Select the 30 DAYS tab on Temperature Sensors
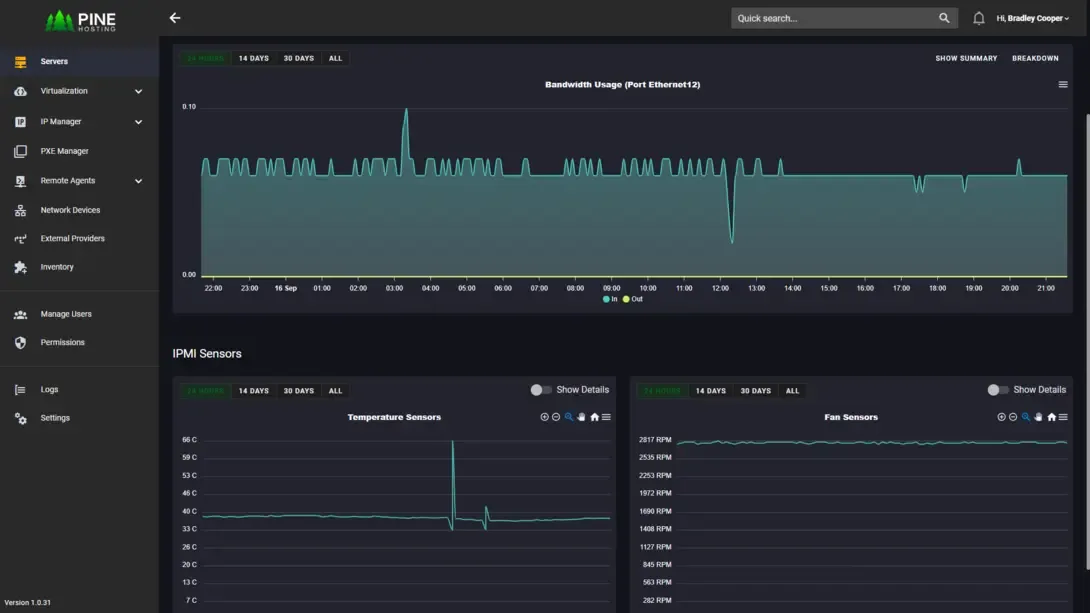 click(298, 390)
